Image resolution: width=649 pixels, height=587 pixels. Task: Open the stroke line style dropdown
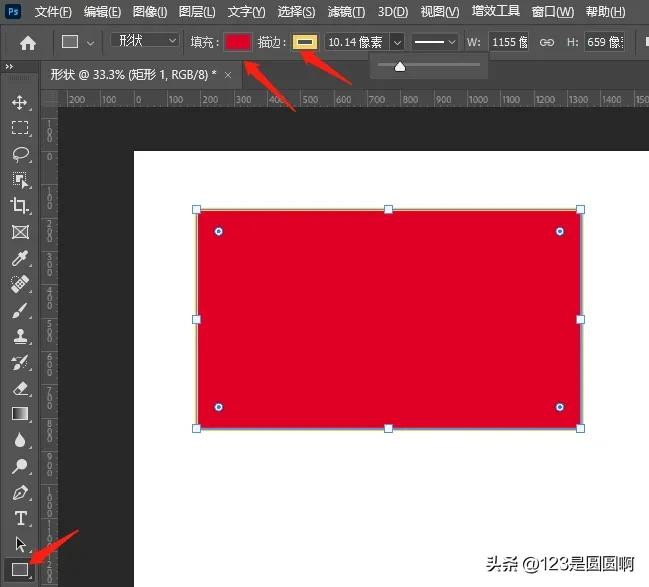(435, 42)
